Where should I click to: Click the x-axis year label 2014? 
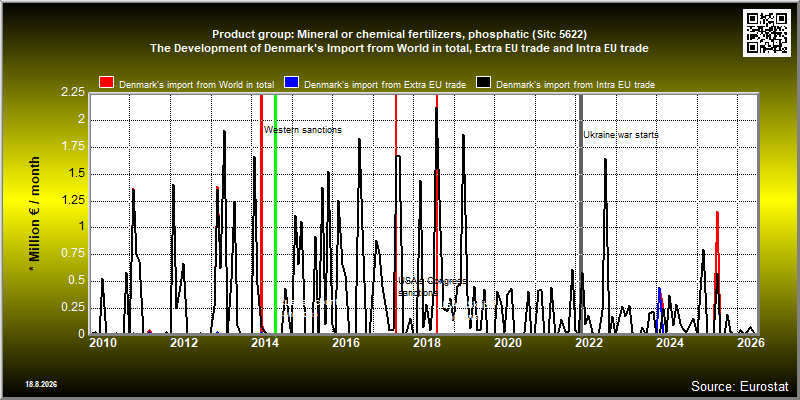click(265, 343)
